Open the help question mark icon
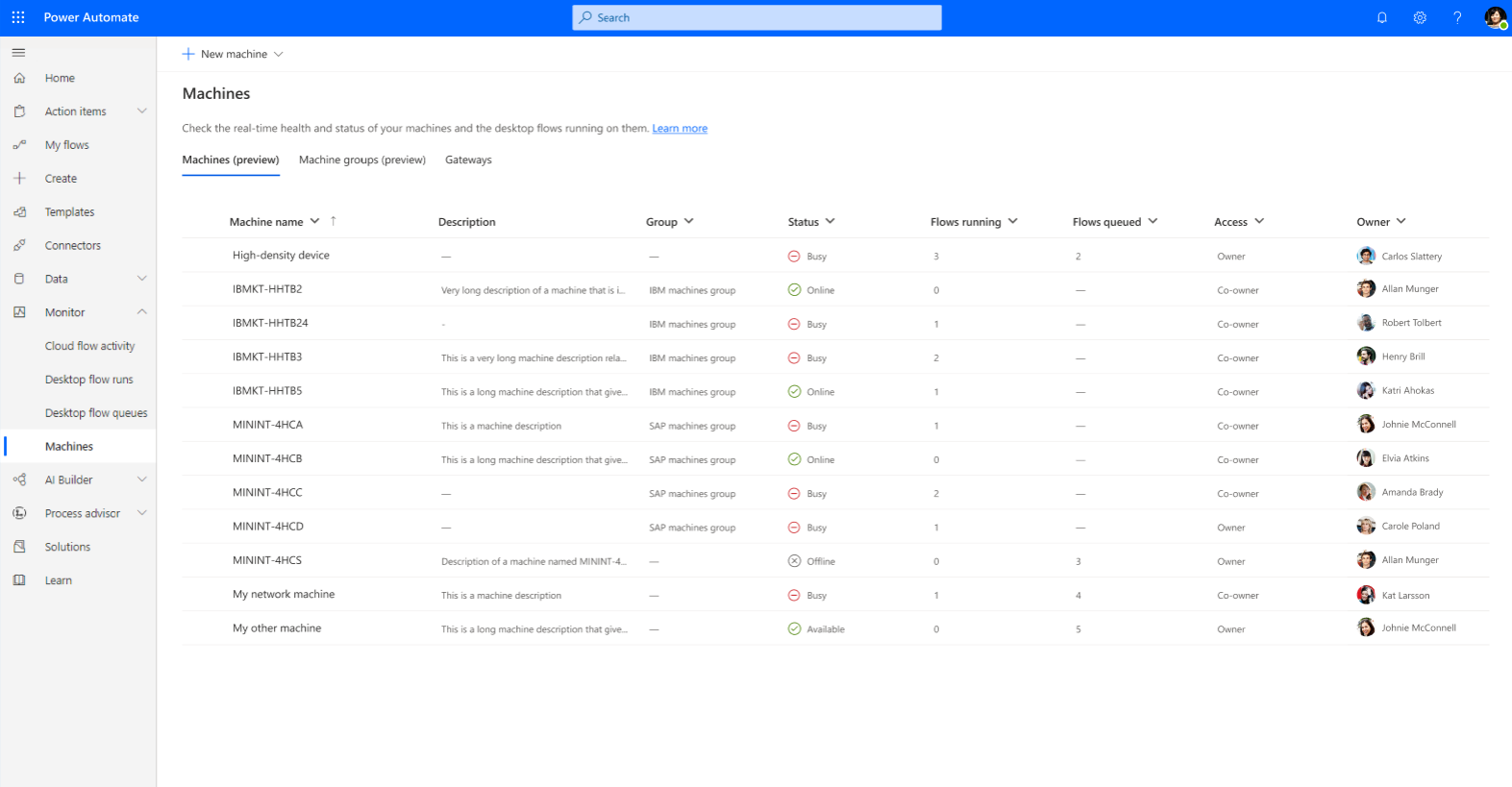Screen dimensions: 1512x787 pos(1457,17)
